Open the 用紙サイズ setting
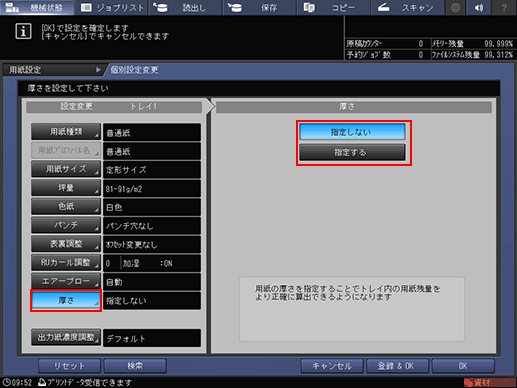Image resolution: width=517 pixels, height=388 pixels. pyautogui.click(x=66, y=169)
